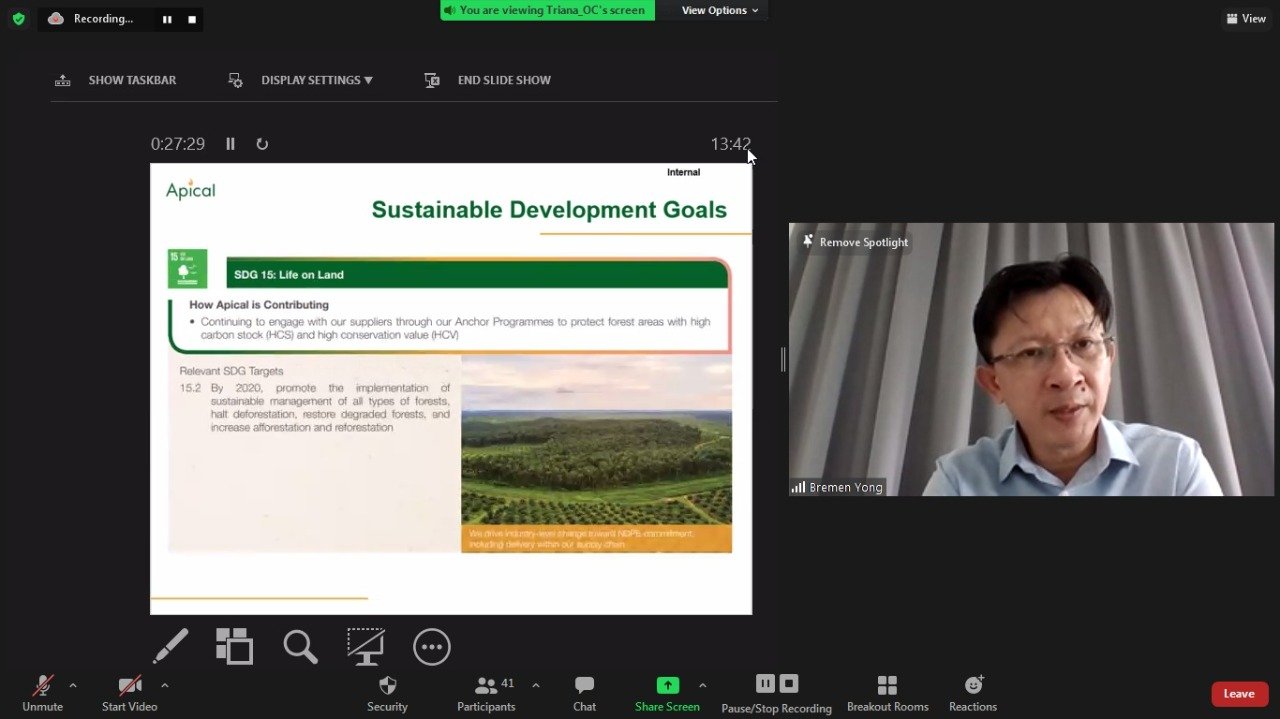Unmute the microphone
Image resolution: width=1280 pixels, height=719 pixels.
43,694
